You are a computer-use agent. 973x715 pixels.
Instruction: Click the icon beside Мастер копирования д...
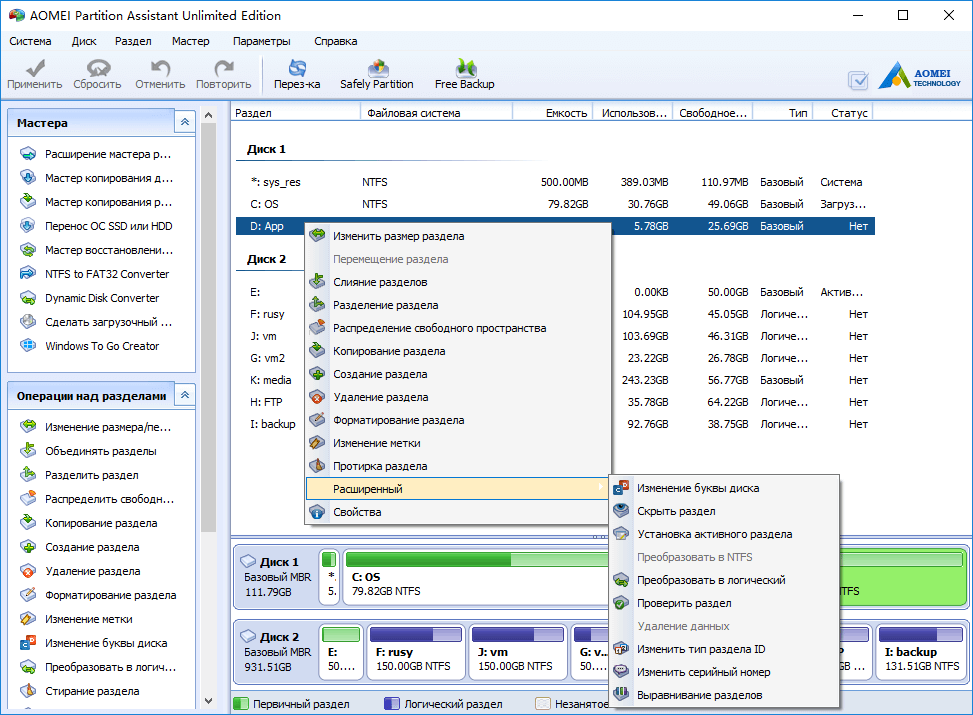[28, 178]
